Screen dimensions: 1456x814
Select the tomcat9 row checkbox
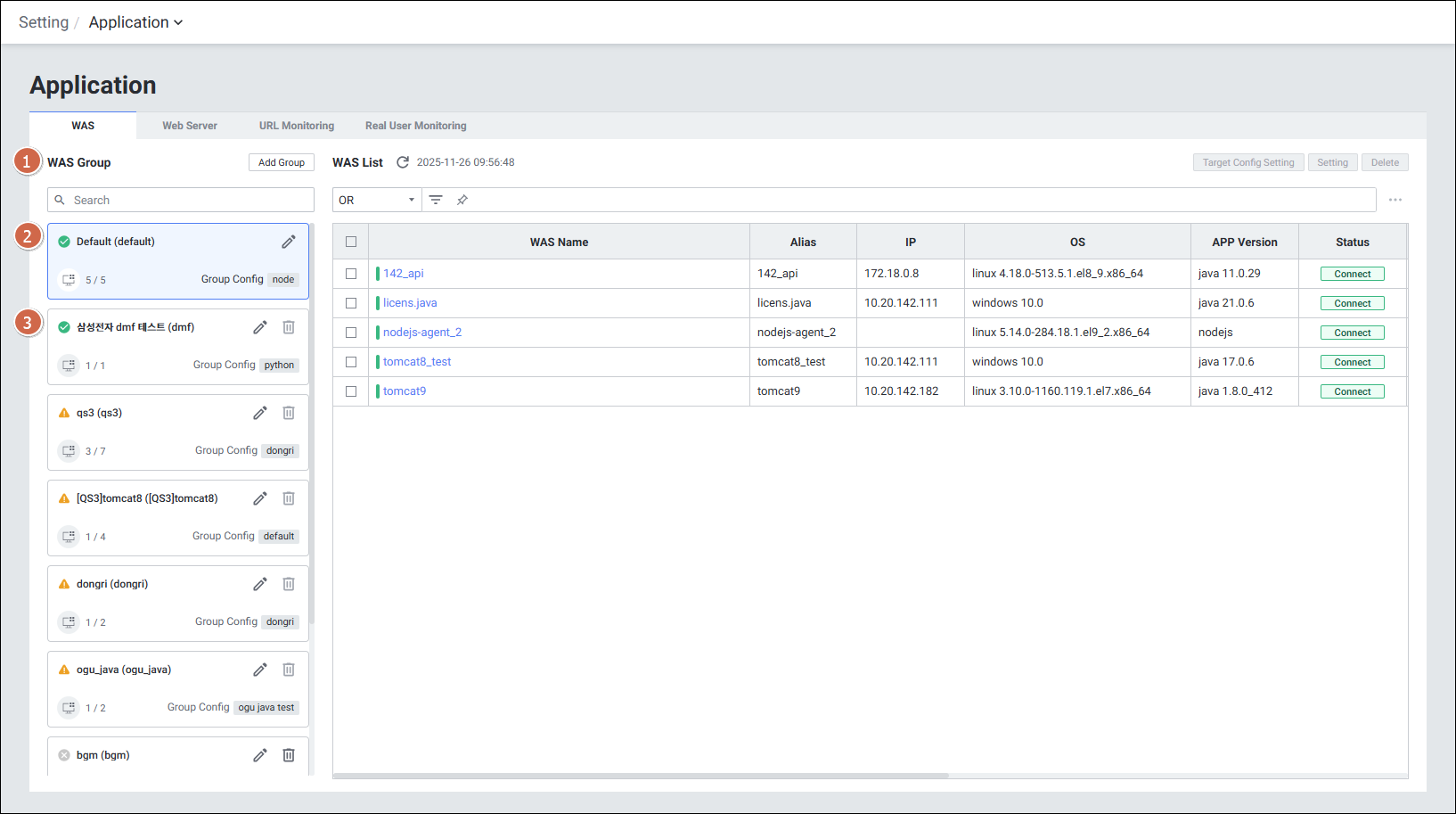pos(351,391)
